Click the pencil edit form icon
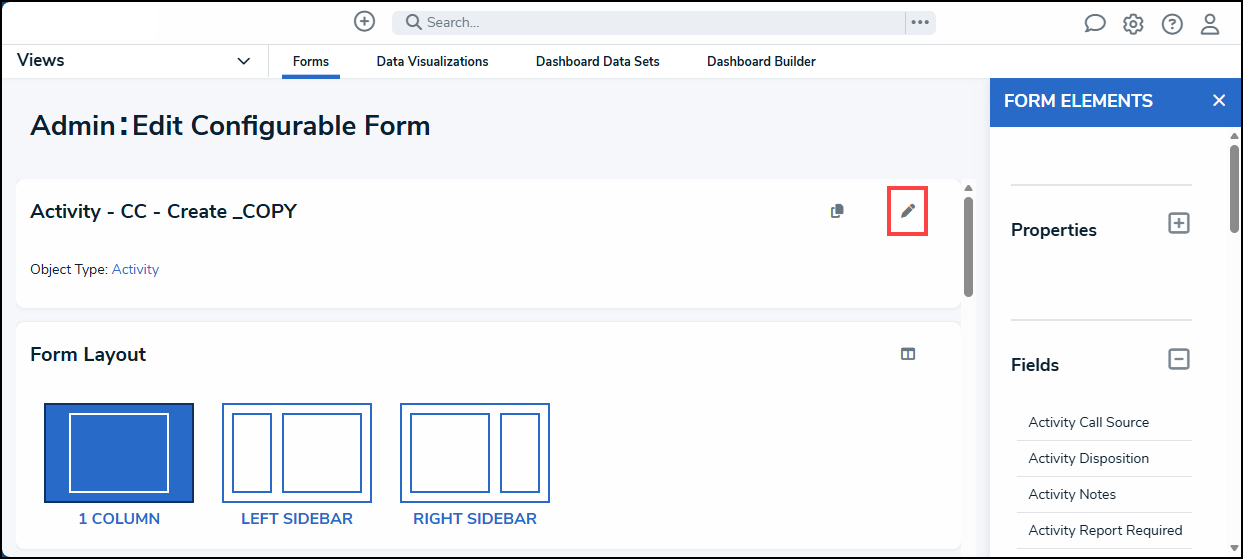Viewport: 1243px width, 559px height. coord(908,211)
